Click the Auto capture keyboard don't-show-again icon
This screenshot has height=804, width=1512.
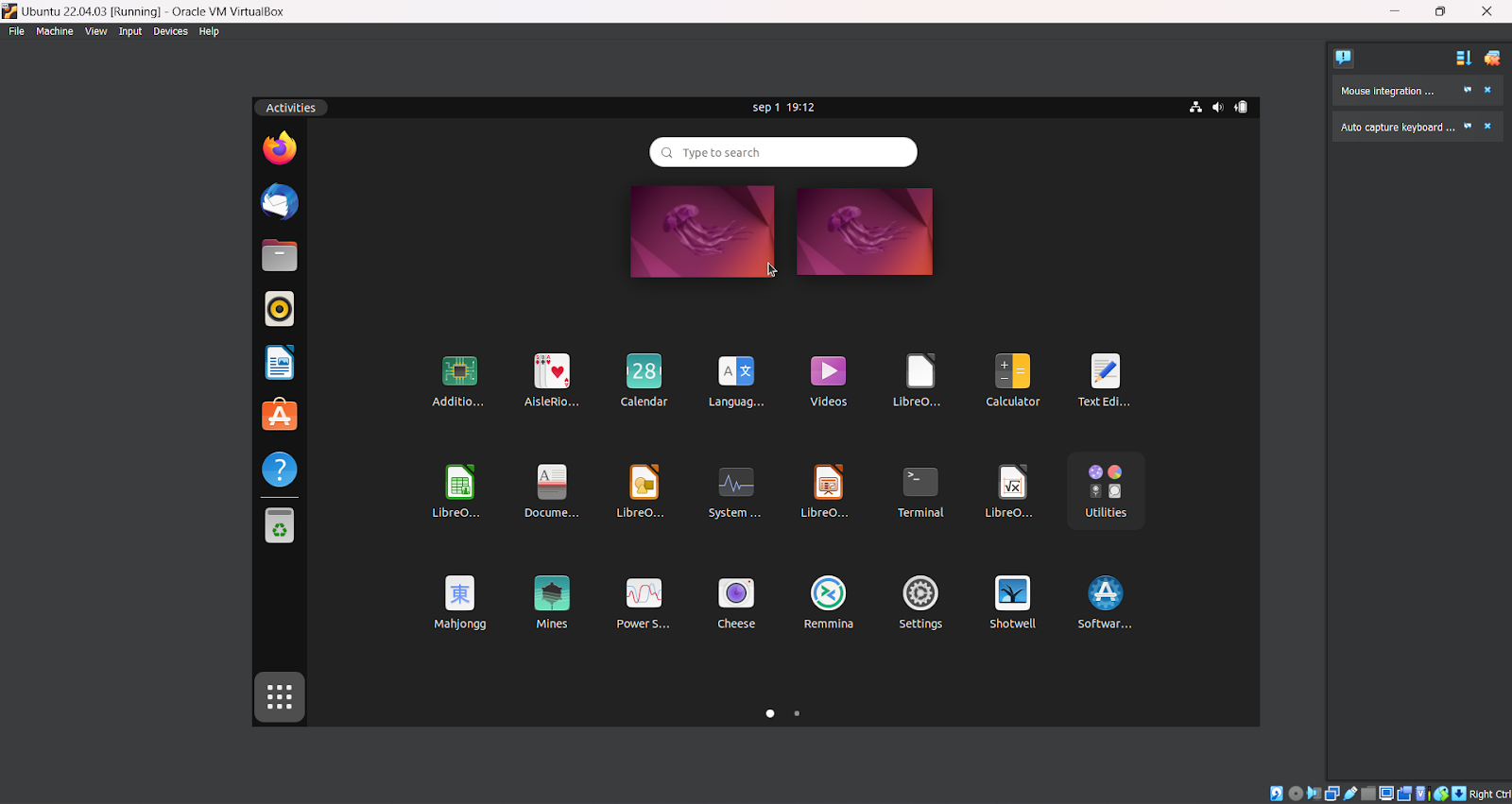pyautogui.click(x=1468, y=127)
